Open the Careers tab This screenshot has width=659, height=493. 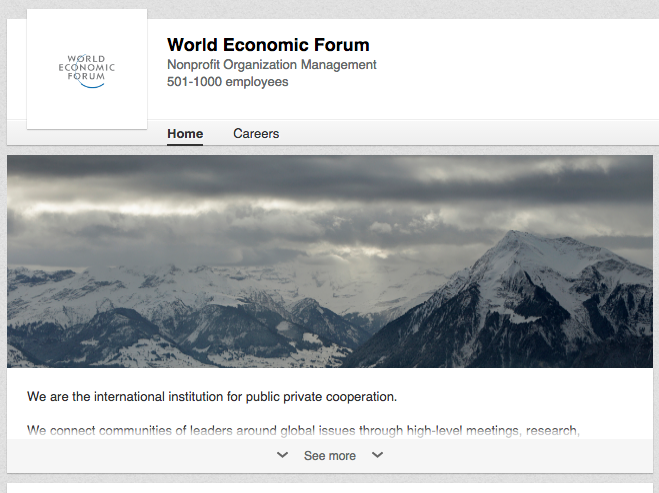pyautogui.click(x=256, y=134)
